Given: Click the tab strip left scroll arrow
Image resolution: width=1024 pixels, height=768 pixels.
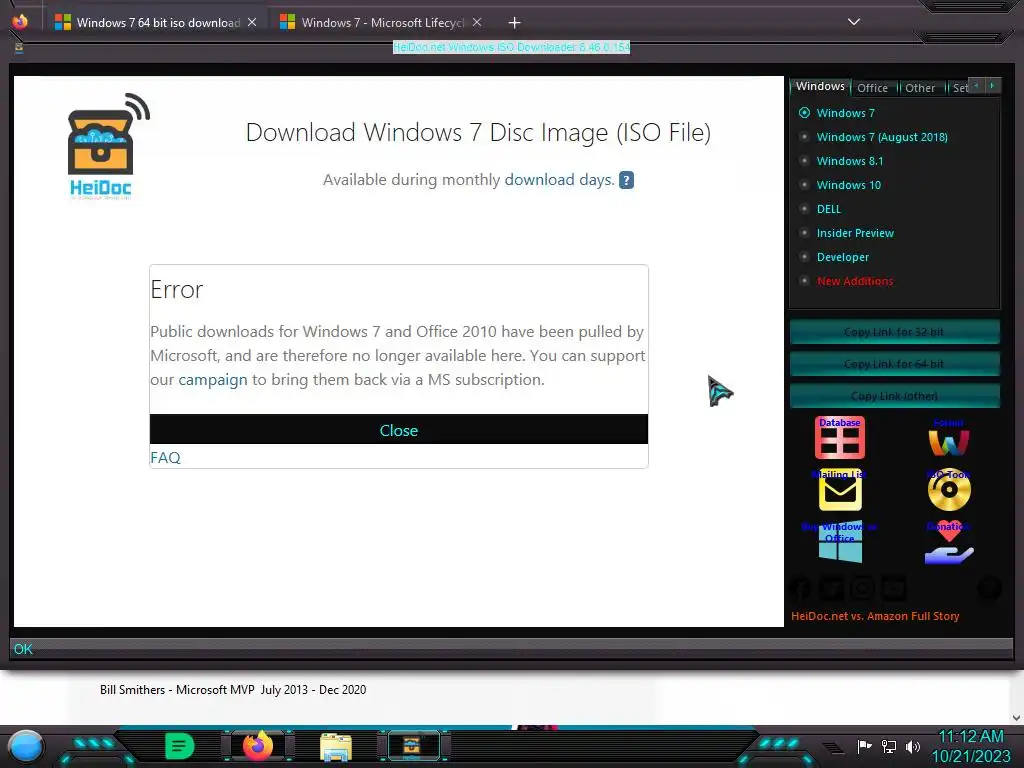Looking at the screenshot, I should [x=976, y=86].
